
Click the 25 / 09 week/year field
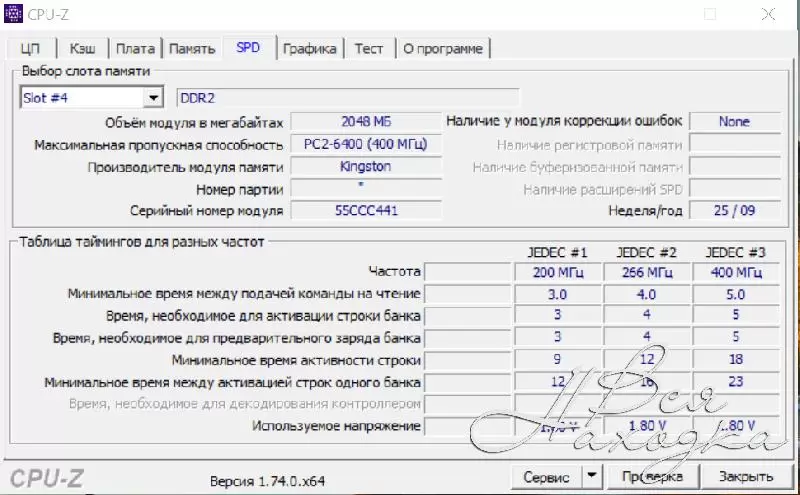734,211
